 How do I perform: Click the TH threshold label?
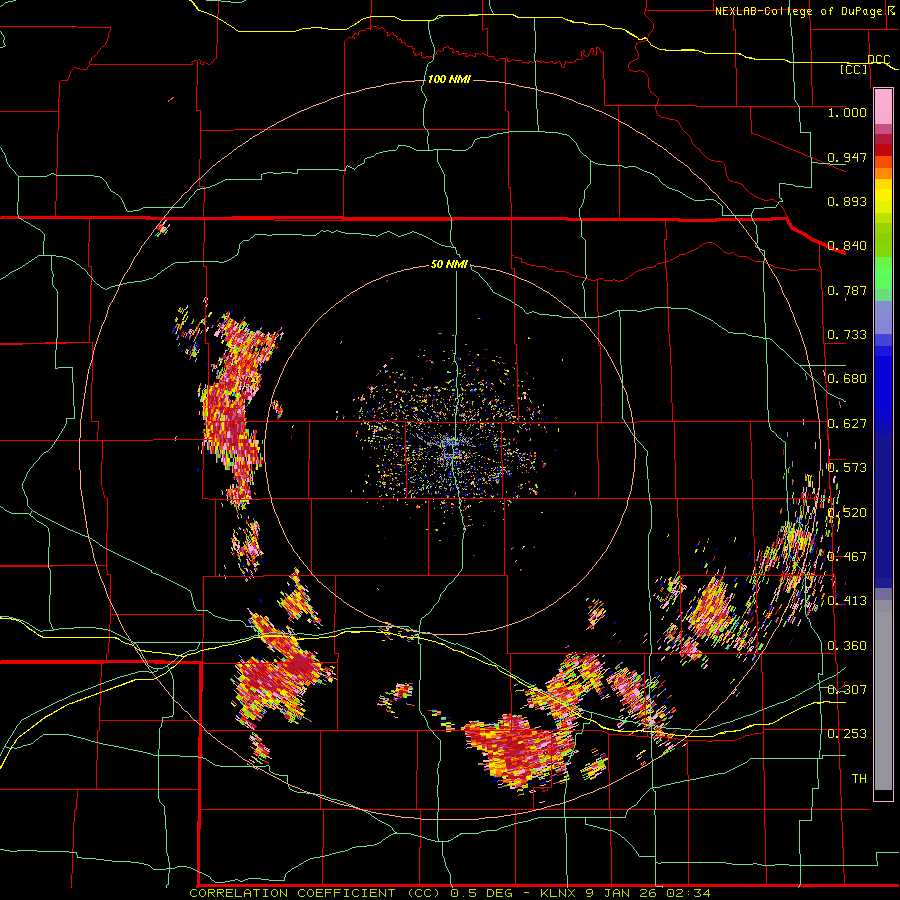(x=859, y=779)
